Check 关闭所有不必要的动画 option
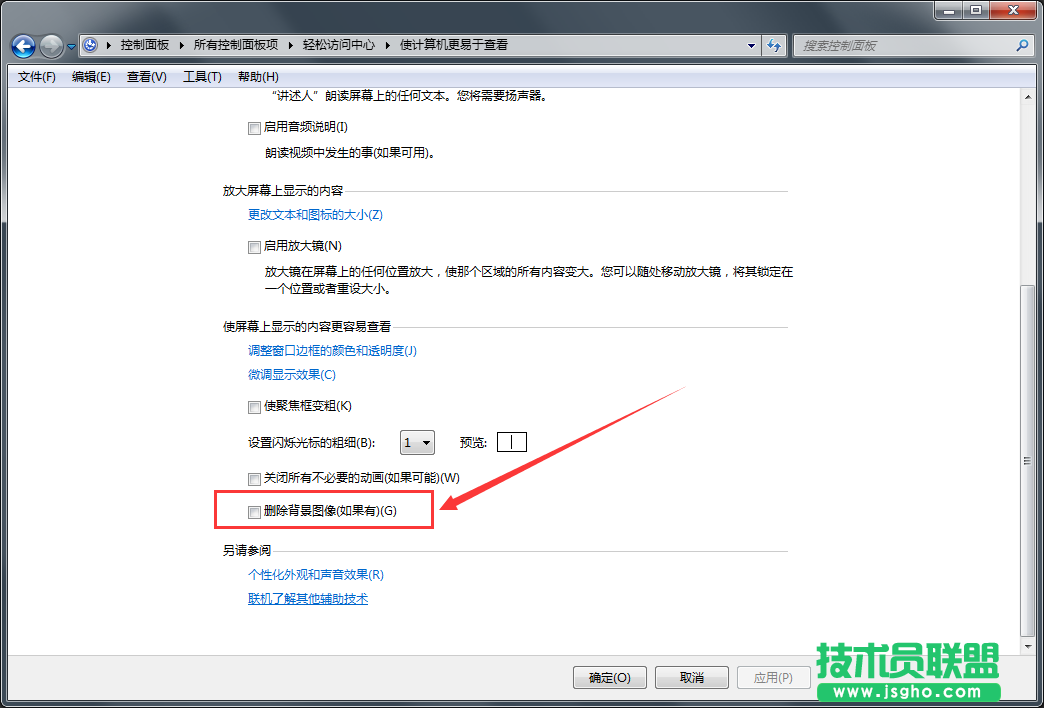The width and height of the screenshot is (1044, 708). (x=254, y=479)
